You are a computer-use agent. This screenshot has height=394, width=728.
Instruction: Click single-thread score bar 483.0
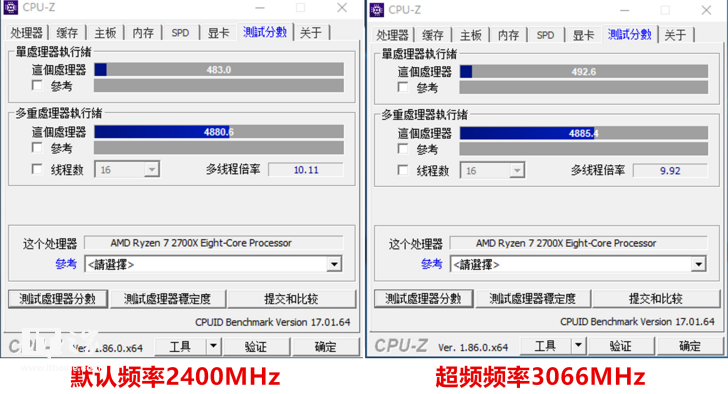219,70
